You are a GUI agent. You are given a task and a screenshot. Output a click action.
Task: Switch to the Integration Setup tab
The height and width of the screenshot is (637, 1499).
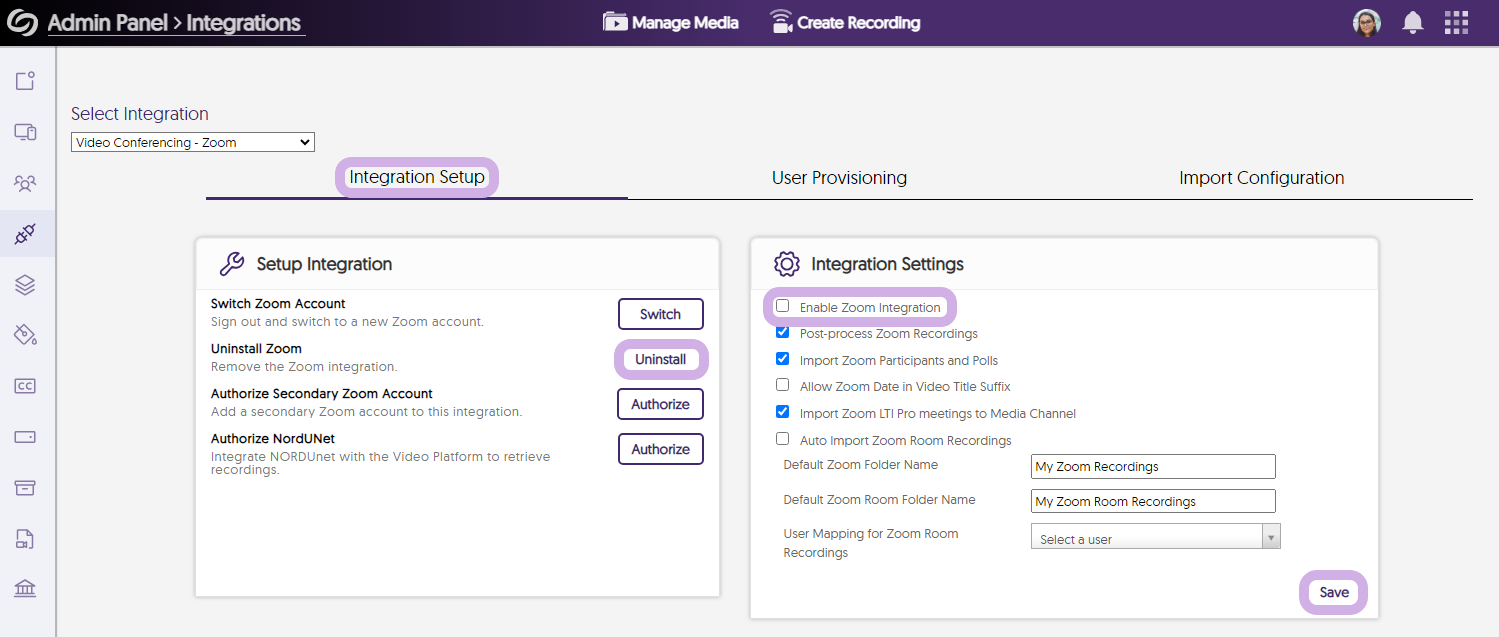click(x=417, y=178)
